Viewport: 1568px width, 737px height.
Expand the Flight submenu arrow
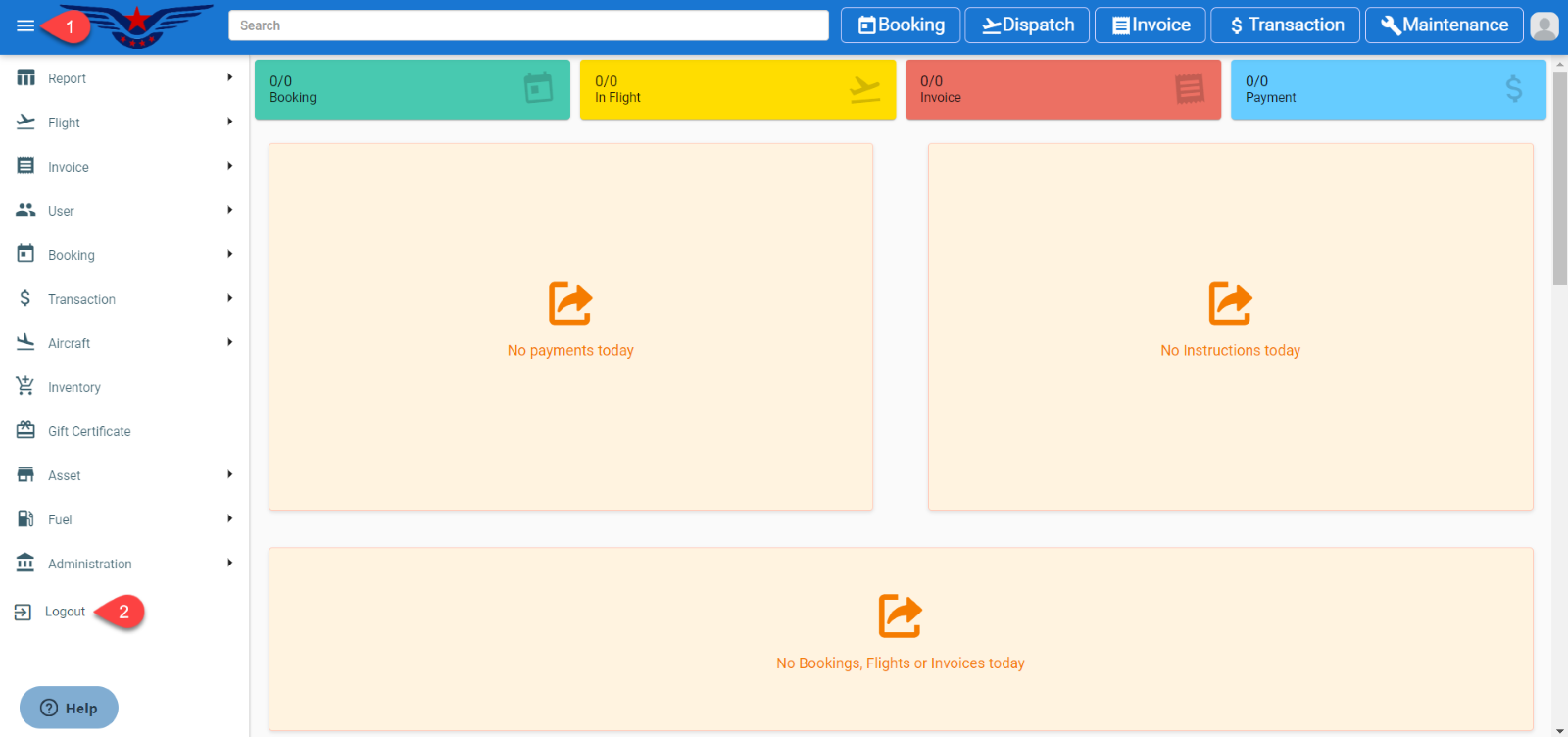[x=229, y=122]
